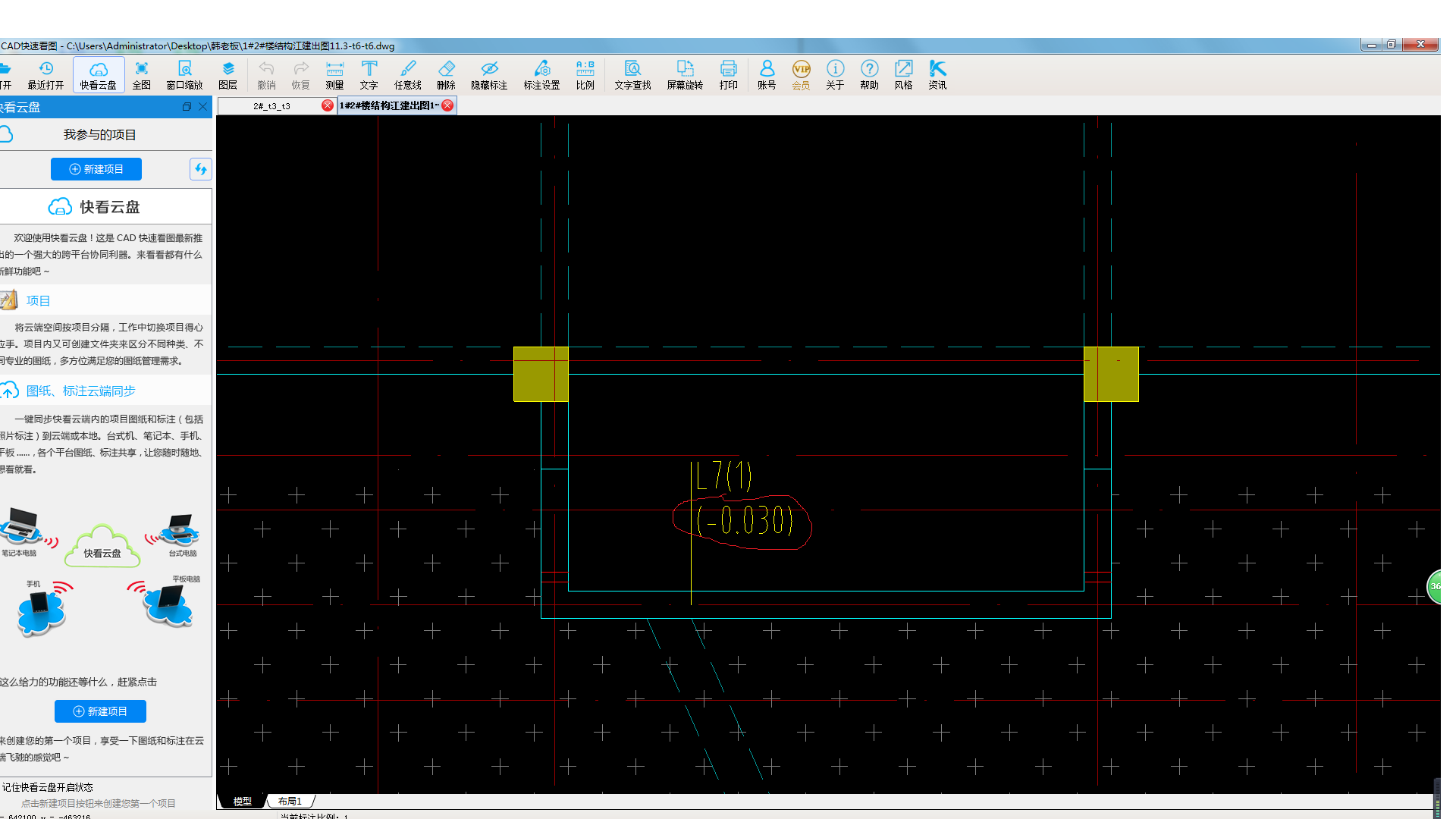
Task: Select the 删除 eraser tool
Action: [447, 75]
